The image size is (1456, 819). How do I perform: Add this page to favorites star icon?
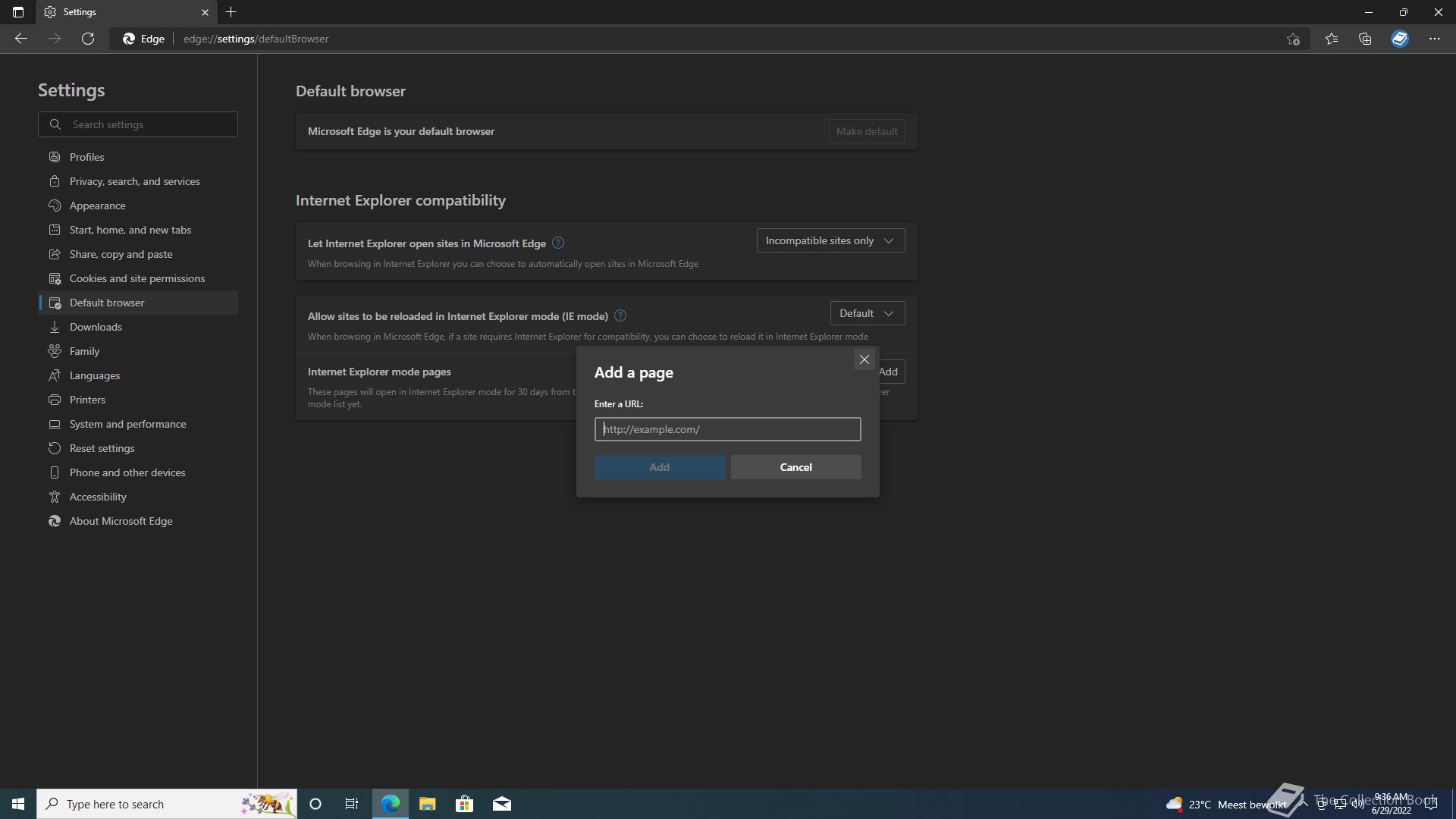(x=1293, y=39)
